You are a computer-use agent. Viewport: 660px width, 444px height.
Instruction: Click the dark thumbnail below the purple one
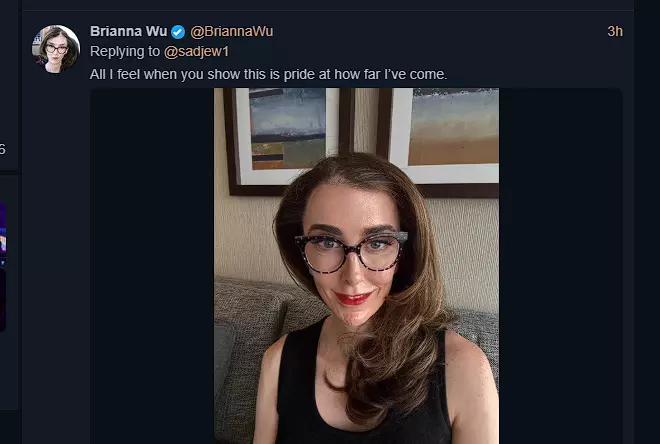(x=3, y=300)
